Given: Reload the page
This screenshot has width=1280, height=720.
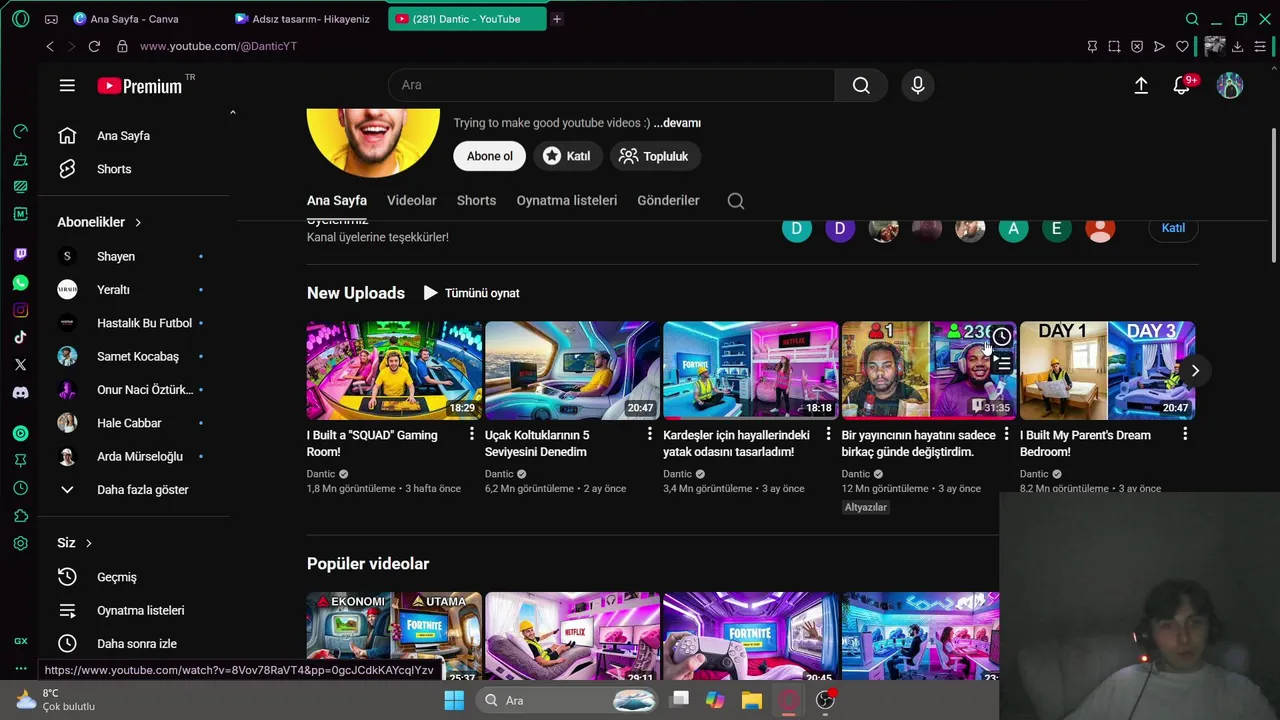Looking at the screenshot, I should pos(94,46).
